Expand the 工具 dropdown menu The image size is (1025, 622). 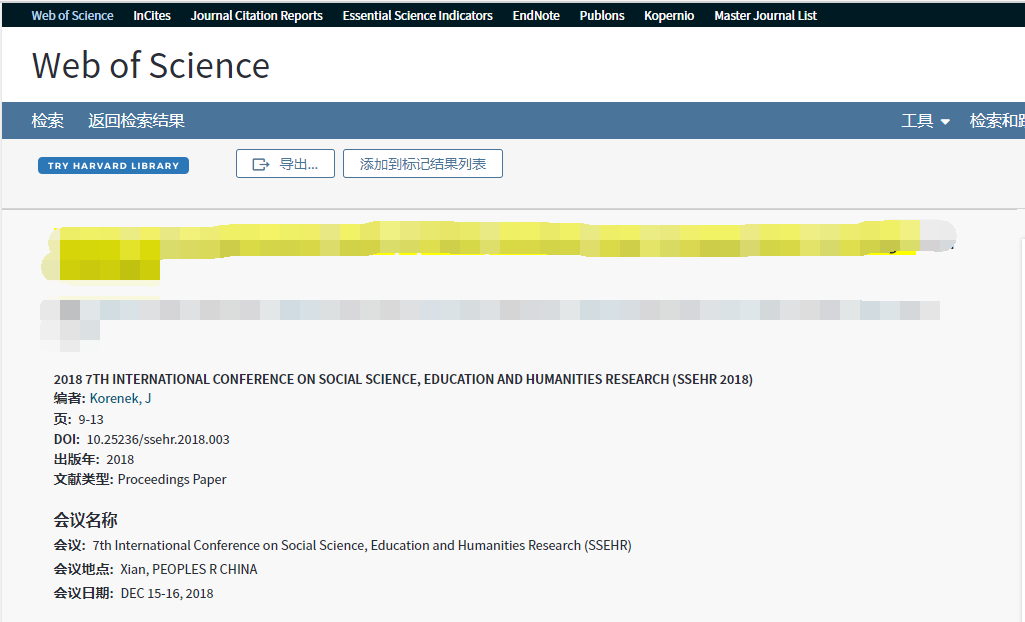(925, 121)
